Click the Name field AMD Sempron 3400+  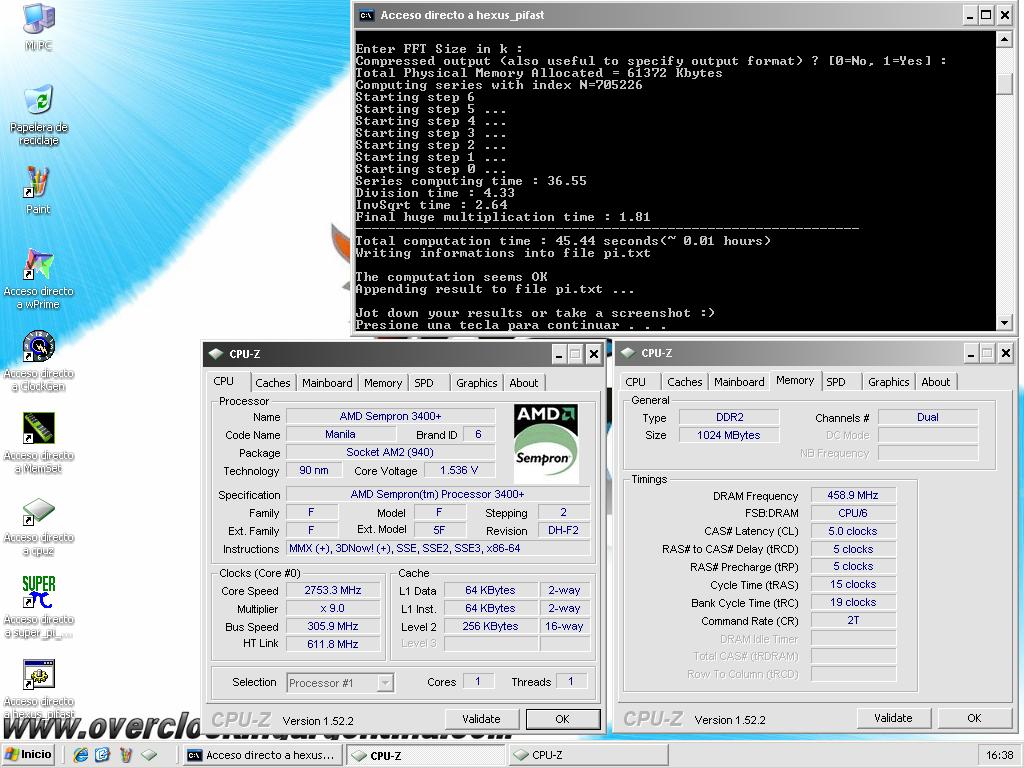(x=390, y=416)
